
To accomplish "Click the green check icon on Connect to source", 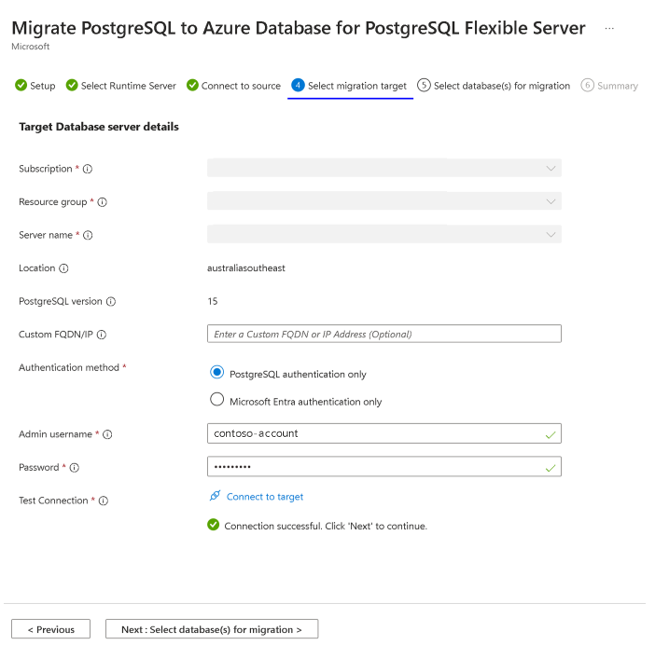I will [192, 85].
